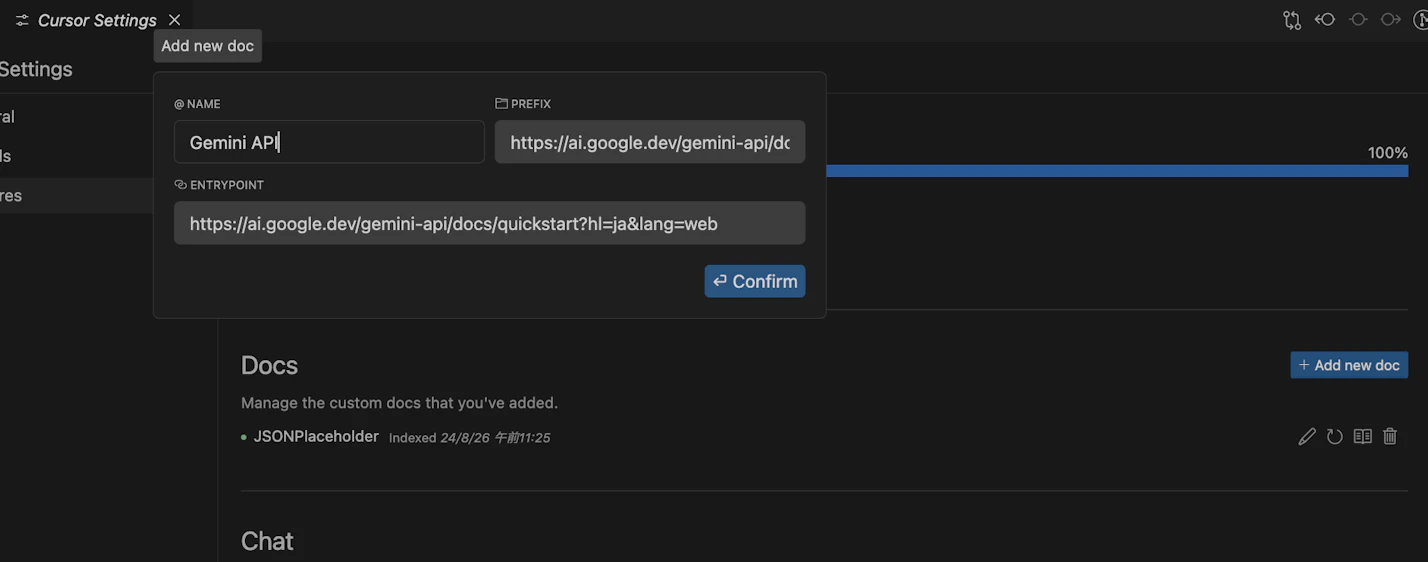Go to previous change arrow icon
The height and width of the screenshot is (562, 1428).
pyautogui.click(x=1325, y=20)
